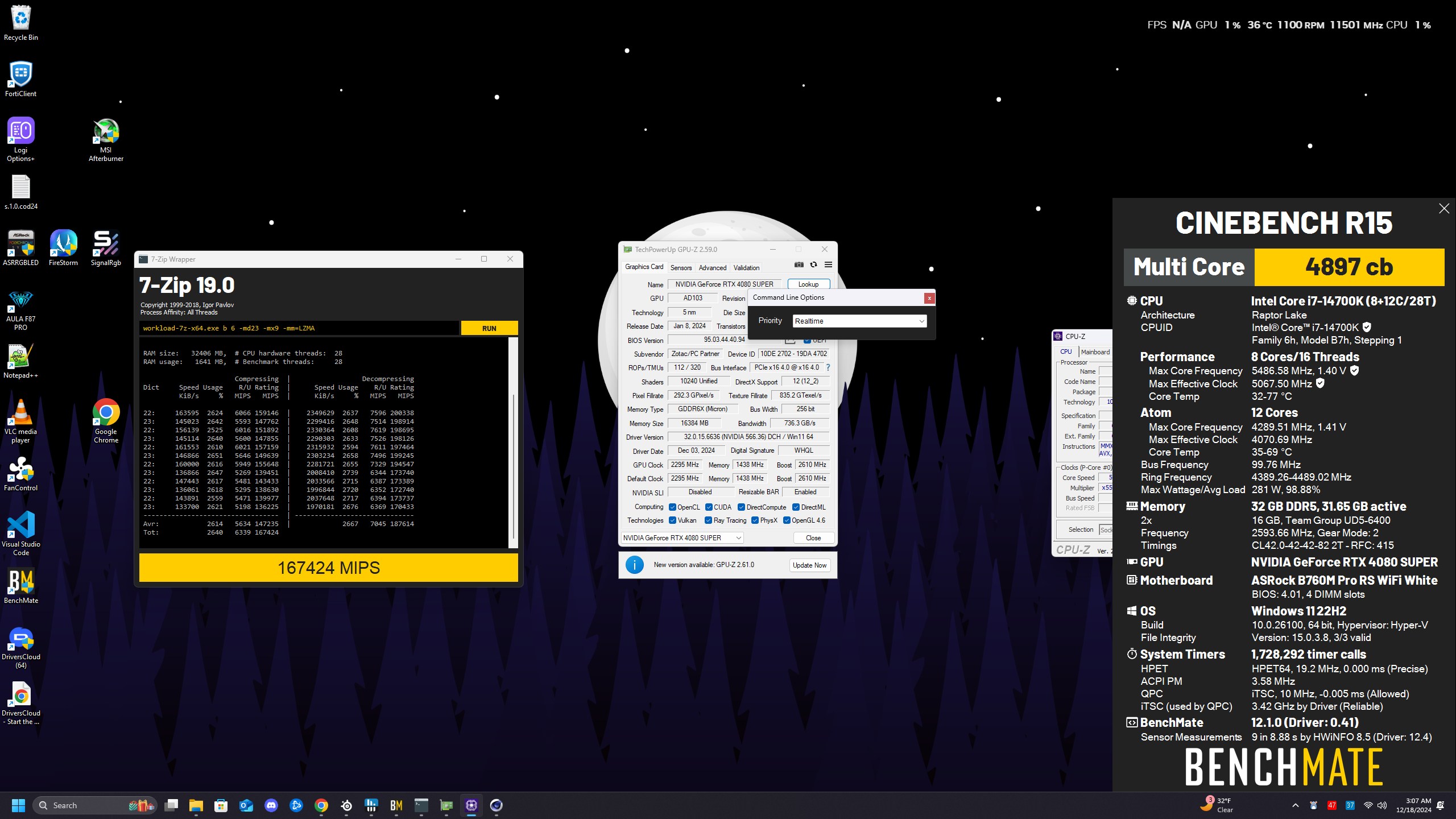Refresh GPU-Z readings with the refresh icon
The width and height of the screenshot is (1456, 819).
click(814, 264)
